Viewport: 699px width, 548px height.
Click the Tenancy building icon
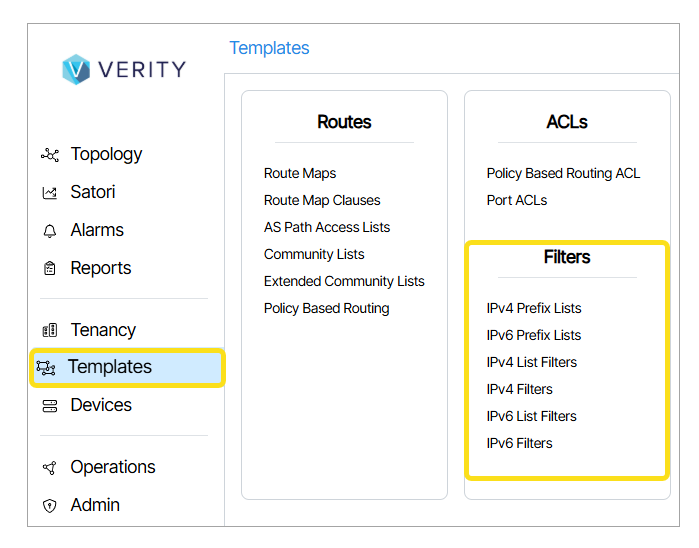[50, 331]
